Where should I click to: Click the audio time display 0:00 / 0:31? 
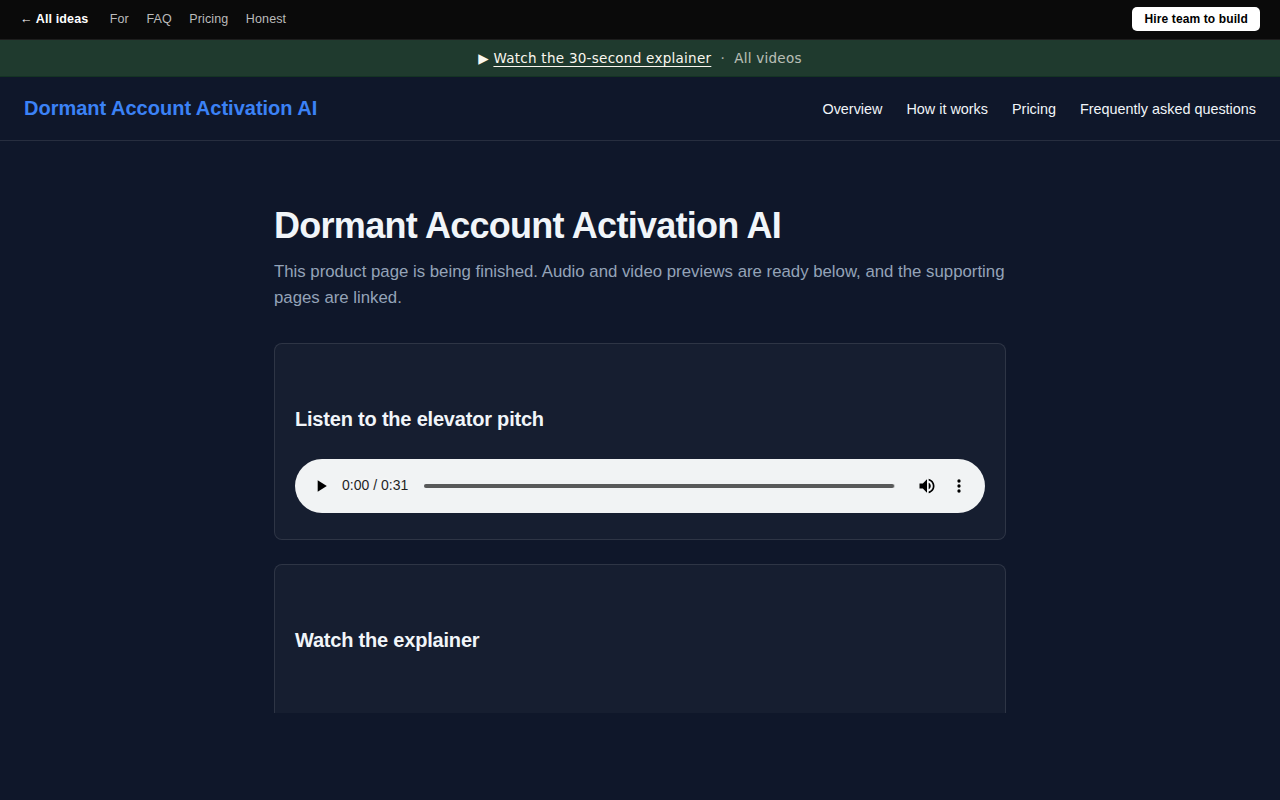375,486
